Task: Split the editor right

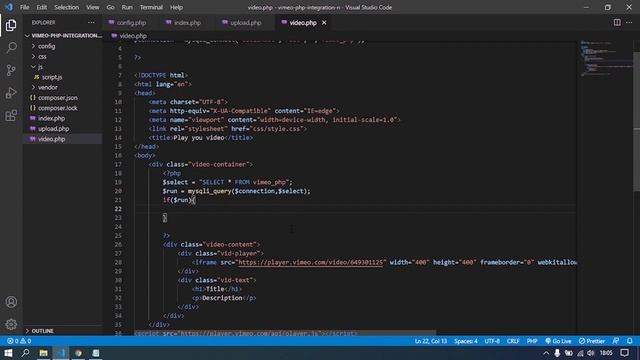Action: tap(617, 22)
